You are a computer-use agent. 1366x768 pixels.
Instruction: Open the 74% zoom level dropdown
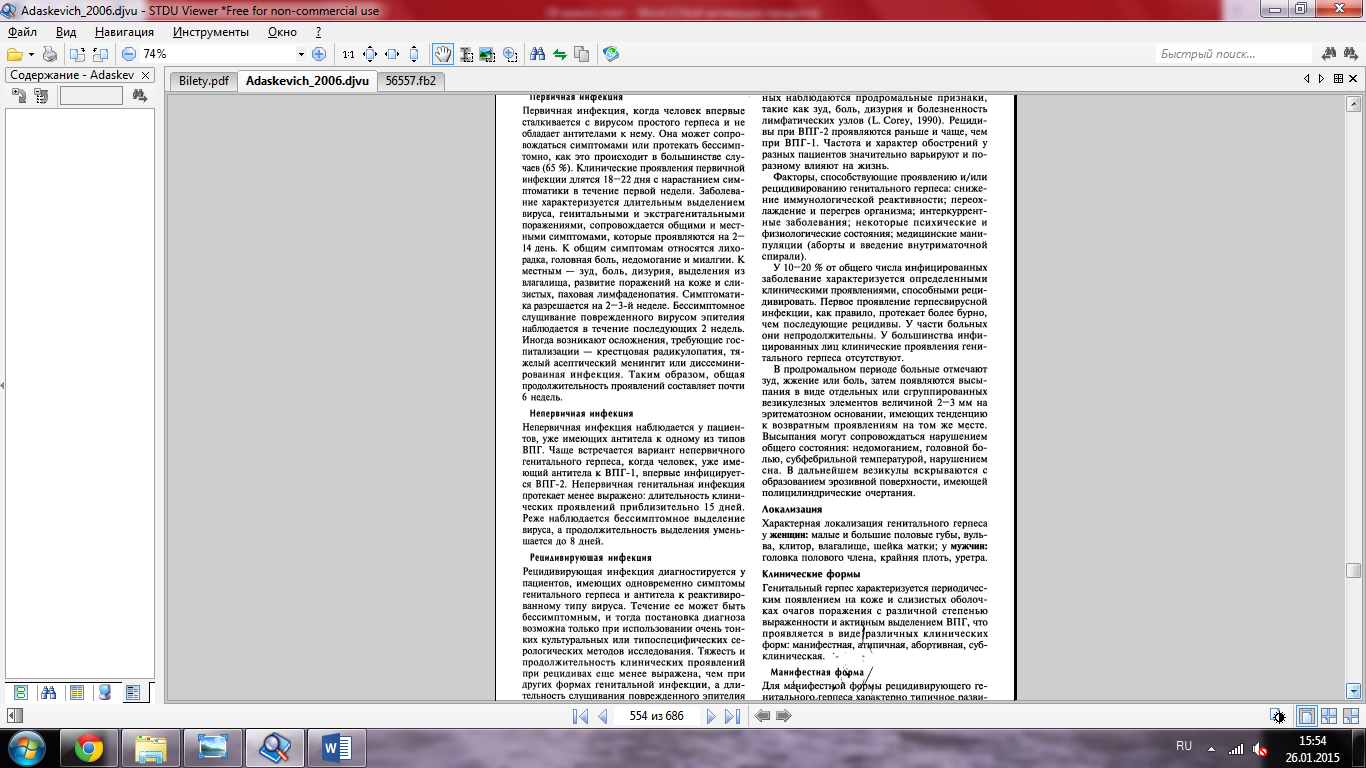302,54
